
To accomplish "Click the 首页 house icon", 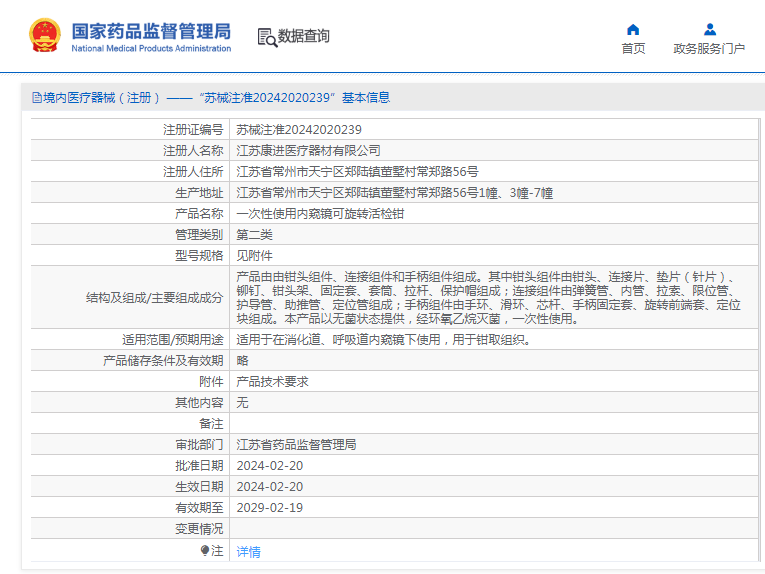I will [x=633, y=29].
